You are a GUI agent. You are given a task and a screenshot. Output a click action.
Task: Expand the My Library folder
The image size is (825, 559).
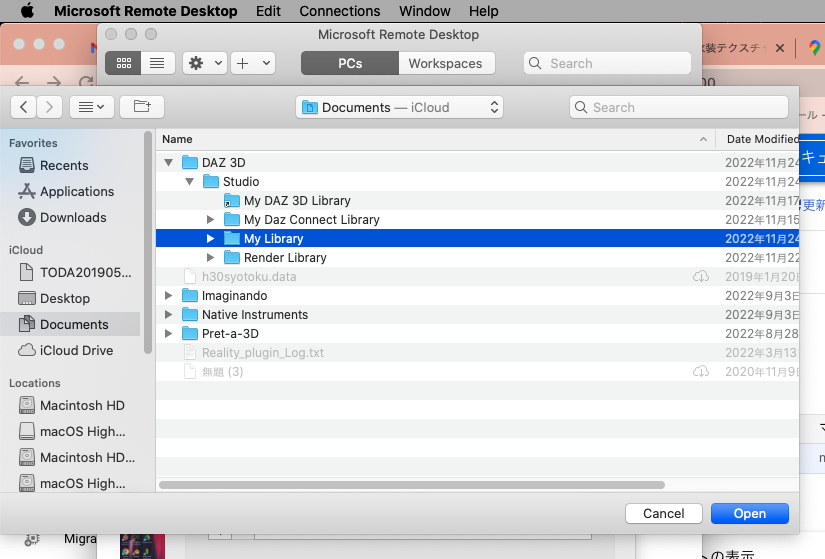click(210, 238)
